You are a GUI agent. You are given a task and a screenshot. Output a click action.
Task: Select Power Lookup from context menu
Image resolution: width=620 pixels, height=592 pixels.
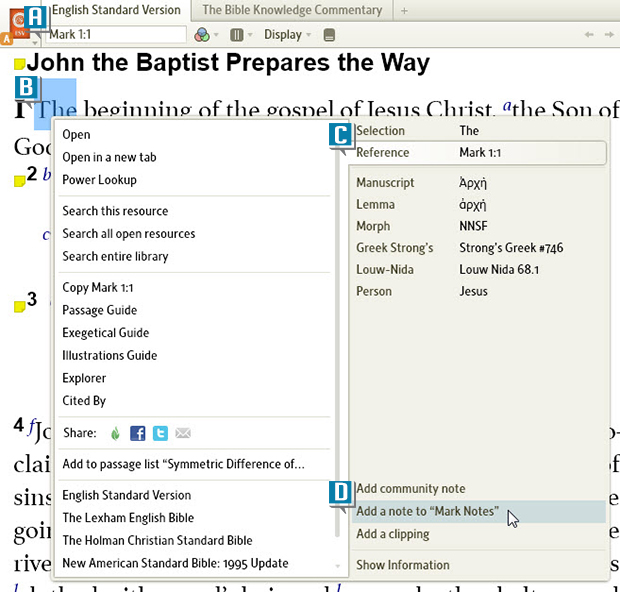(x=99, y=180)
